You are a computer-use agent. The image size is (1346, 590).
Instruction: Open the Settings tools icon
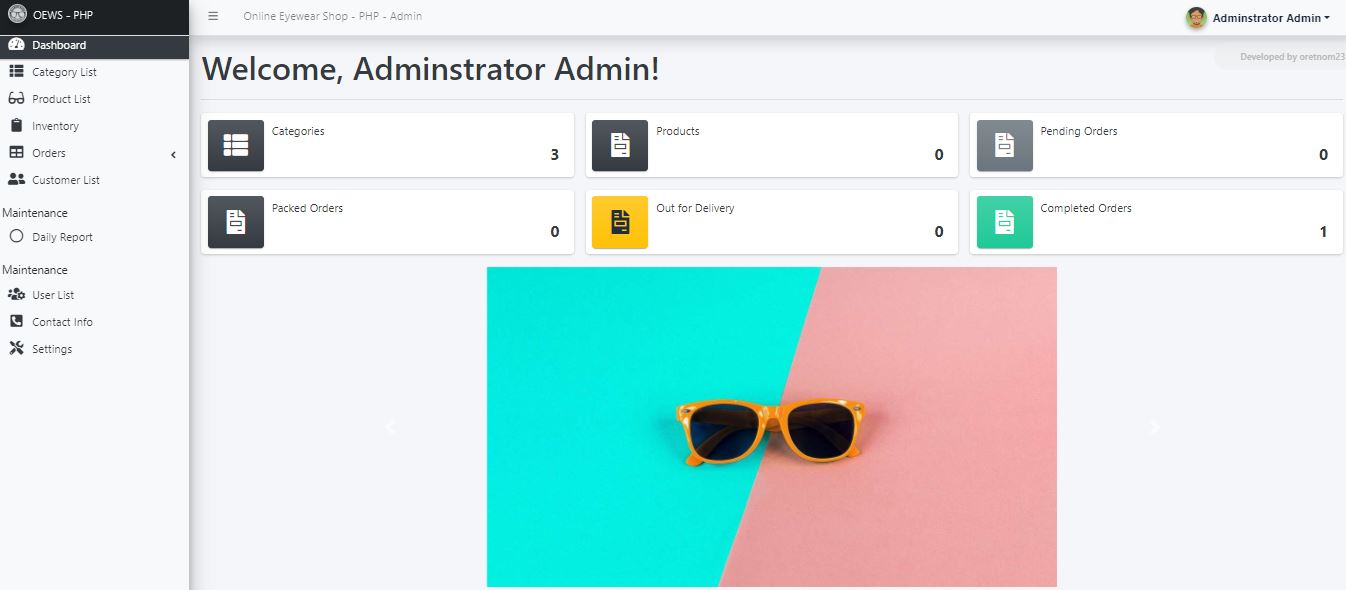[x=17, y=348]
